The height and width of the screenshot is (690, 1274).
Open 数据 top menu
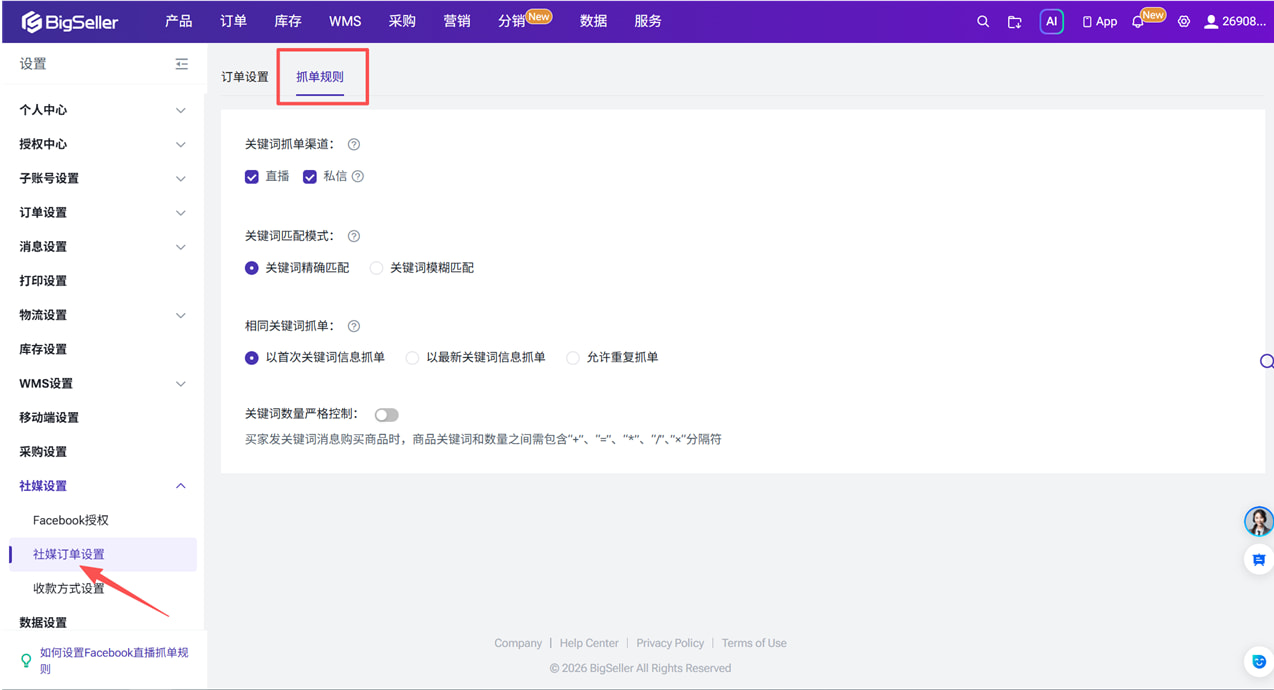(x=593, y=21)
